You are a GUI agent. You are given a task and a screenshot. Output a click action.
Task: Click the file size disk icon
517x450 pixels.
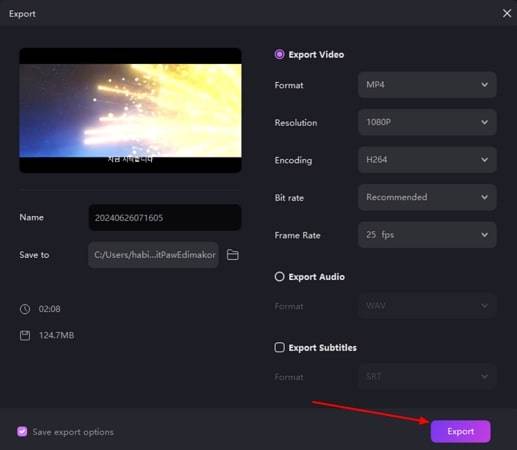click(x=25, y=335)
